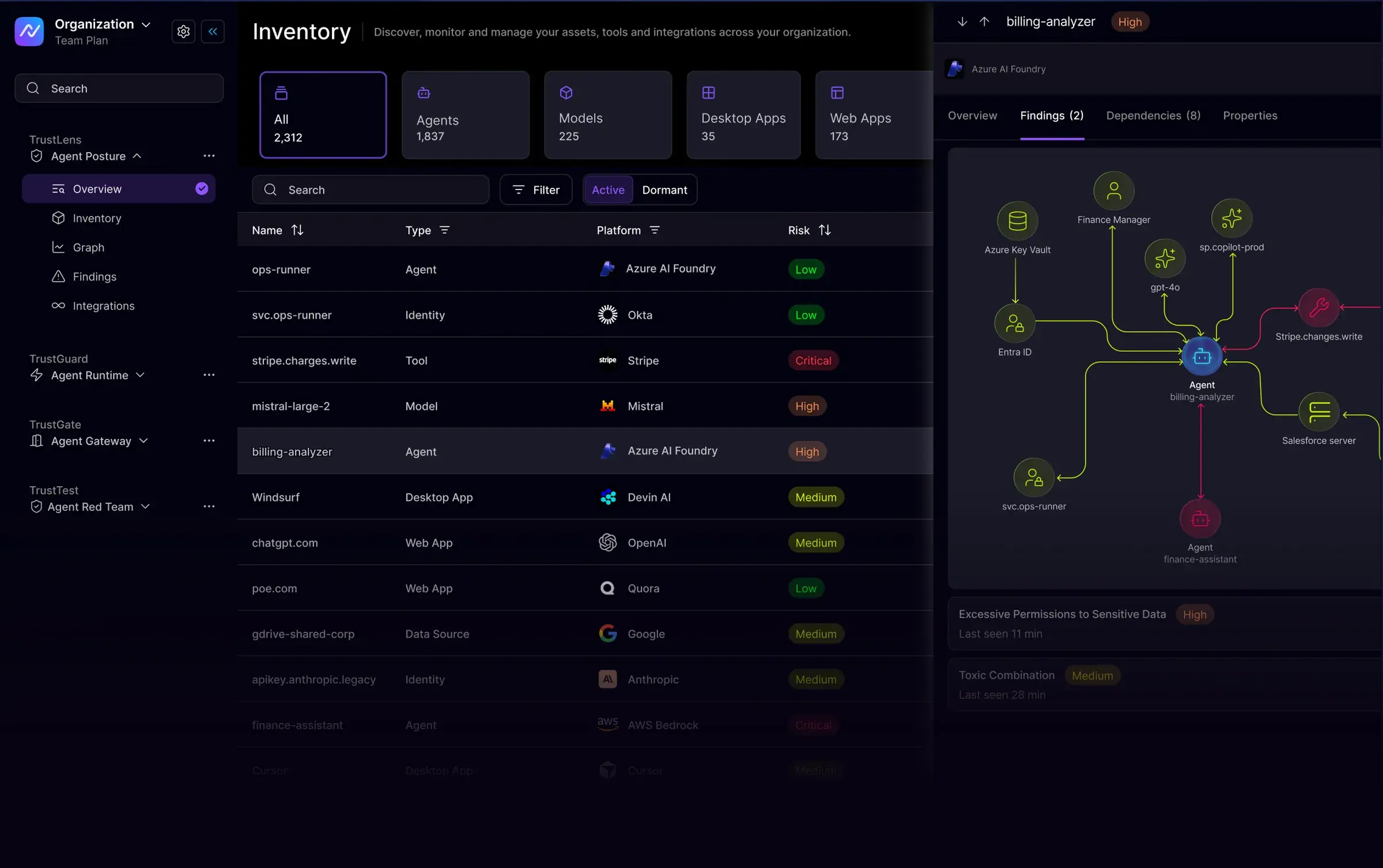The image size is (1383, 868).
Task: Open the gdrive-shared-corp row
Action: pyautogui.click(x=585, y=633)
